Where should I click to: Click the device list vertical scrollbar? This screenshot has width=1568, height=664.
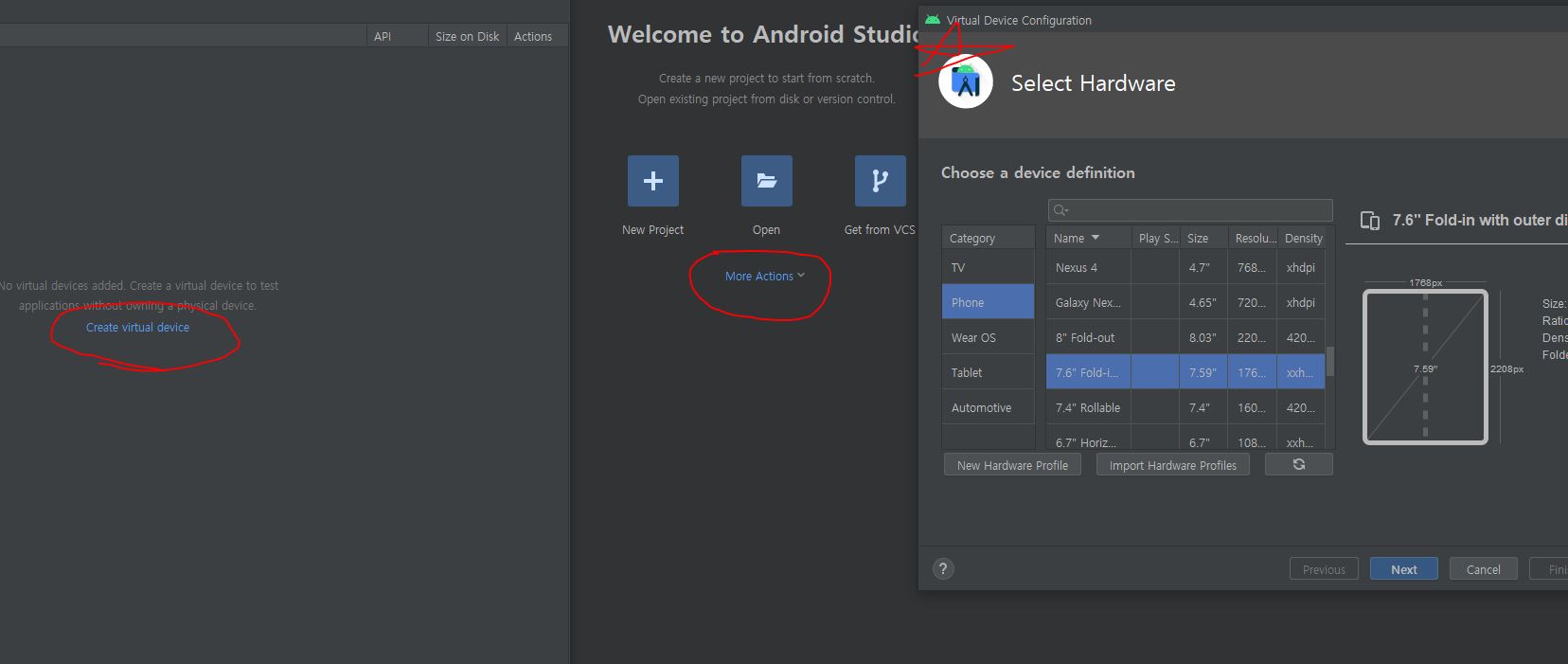[1330, 360]
